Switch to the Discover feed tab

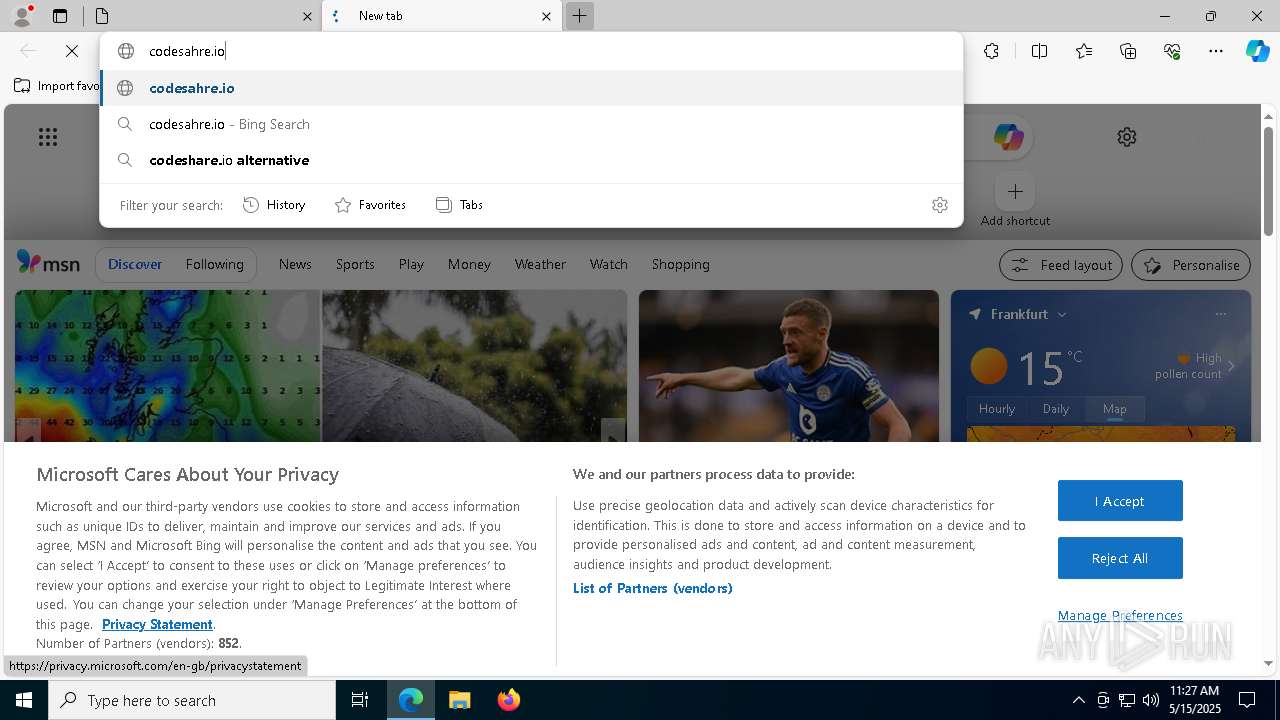coord(135,264)
